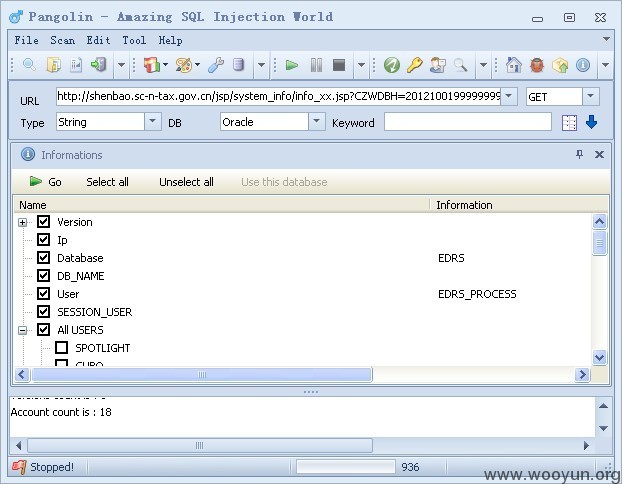Click the home page icon
622x484 pixels.
pyautogui.click(x=513, y=65)
